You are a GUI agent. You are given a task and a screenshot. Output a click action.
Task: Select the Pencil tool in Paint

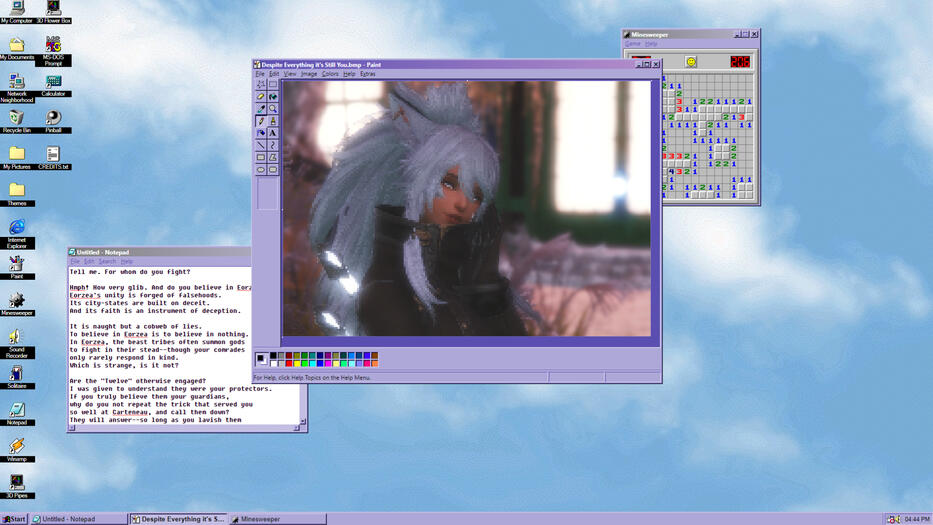pos(261,121)
